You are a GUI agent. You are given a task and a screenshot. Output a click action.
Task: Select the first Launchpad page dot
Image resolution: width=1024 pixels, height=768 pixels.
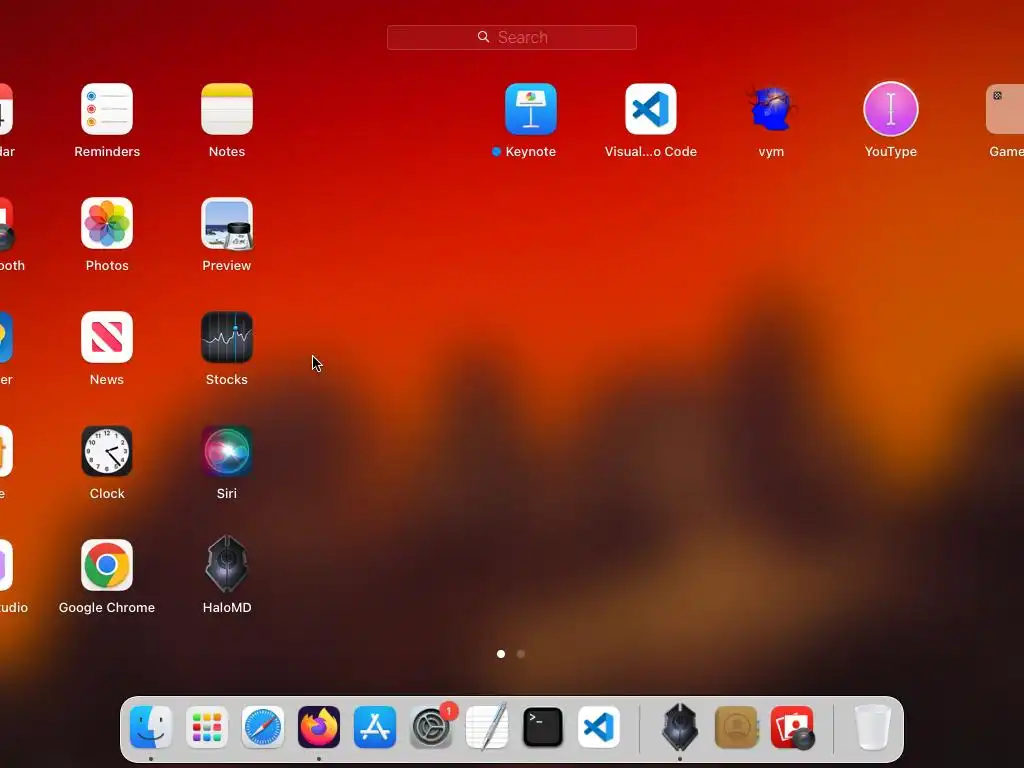(501, 654)
